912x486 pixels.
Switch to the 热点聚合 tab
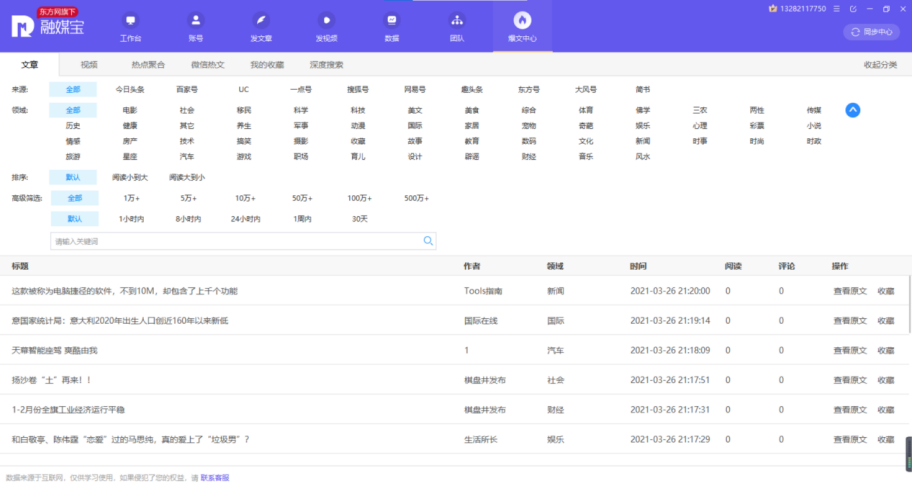pos(148,65)
